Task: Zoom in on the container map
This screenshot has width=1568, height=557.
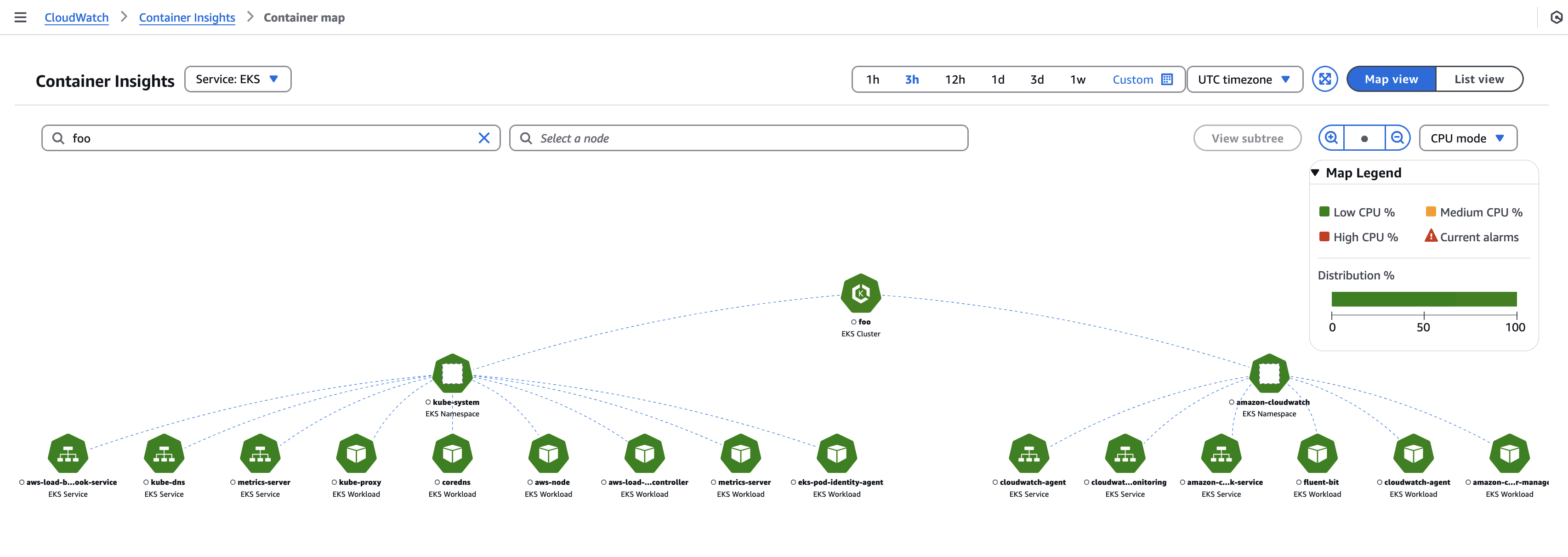Action: 1331,138
